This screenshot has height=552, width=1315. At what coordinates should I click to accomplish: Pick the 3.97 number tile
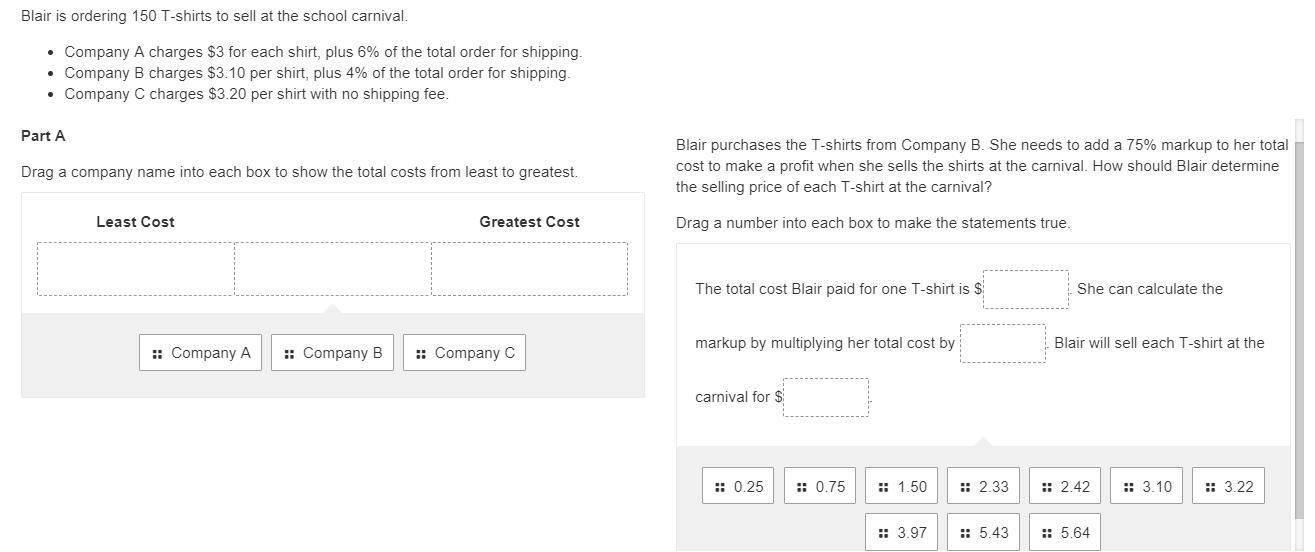coord(902,533)
